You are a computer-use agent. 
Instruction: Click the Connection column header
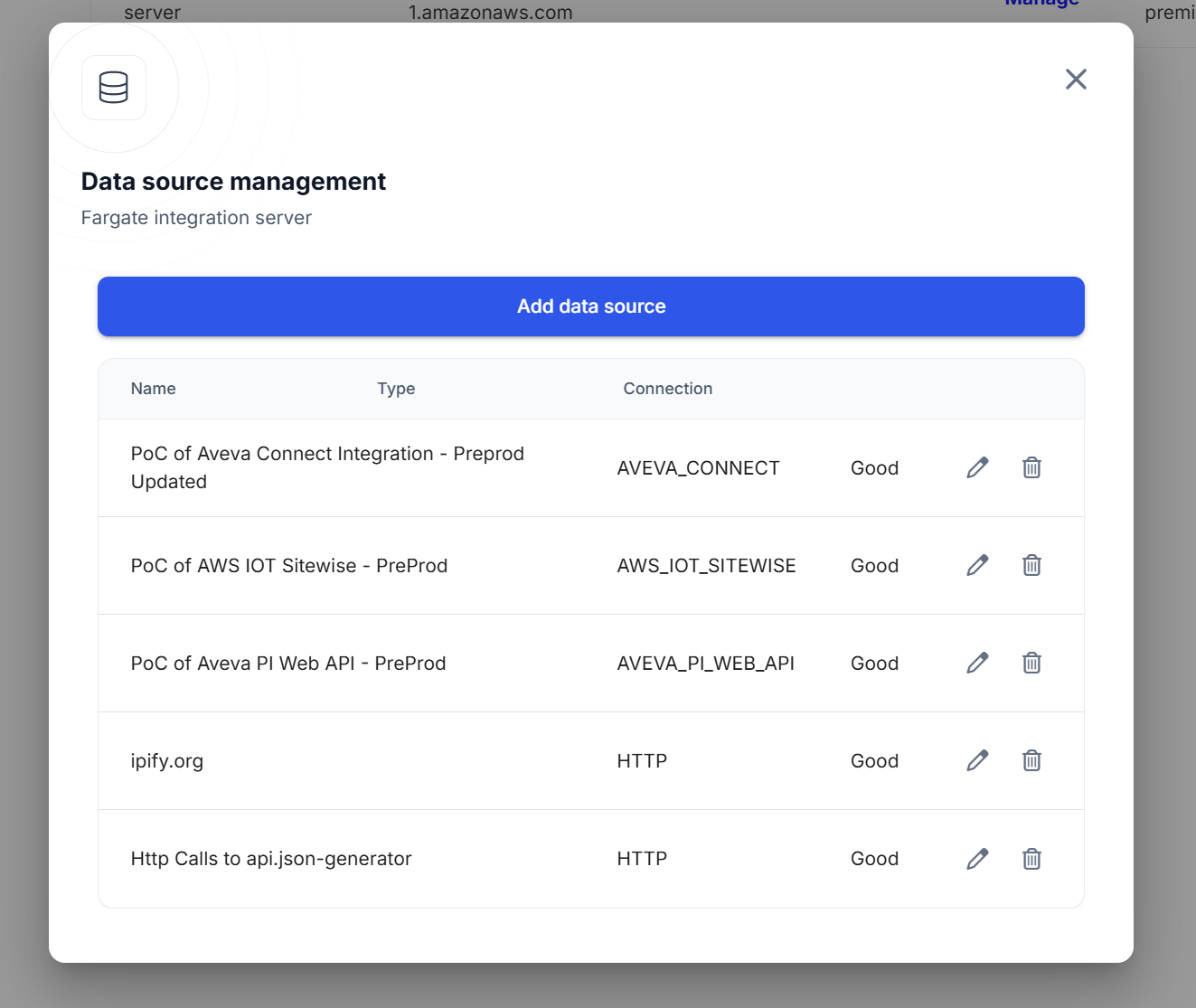tap(667, 389)
